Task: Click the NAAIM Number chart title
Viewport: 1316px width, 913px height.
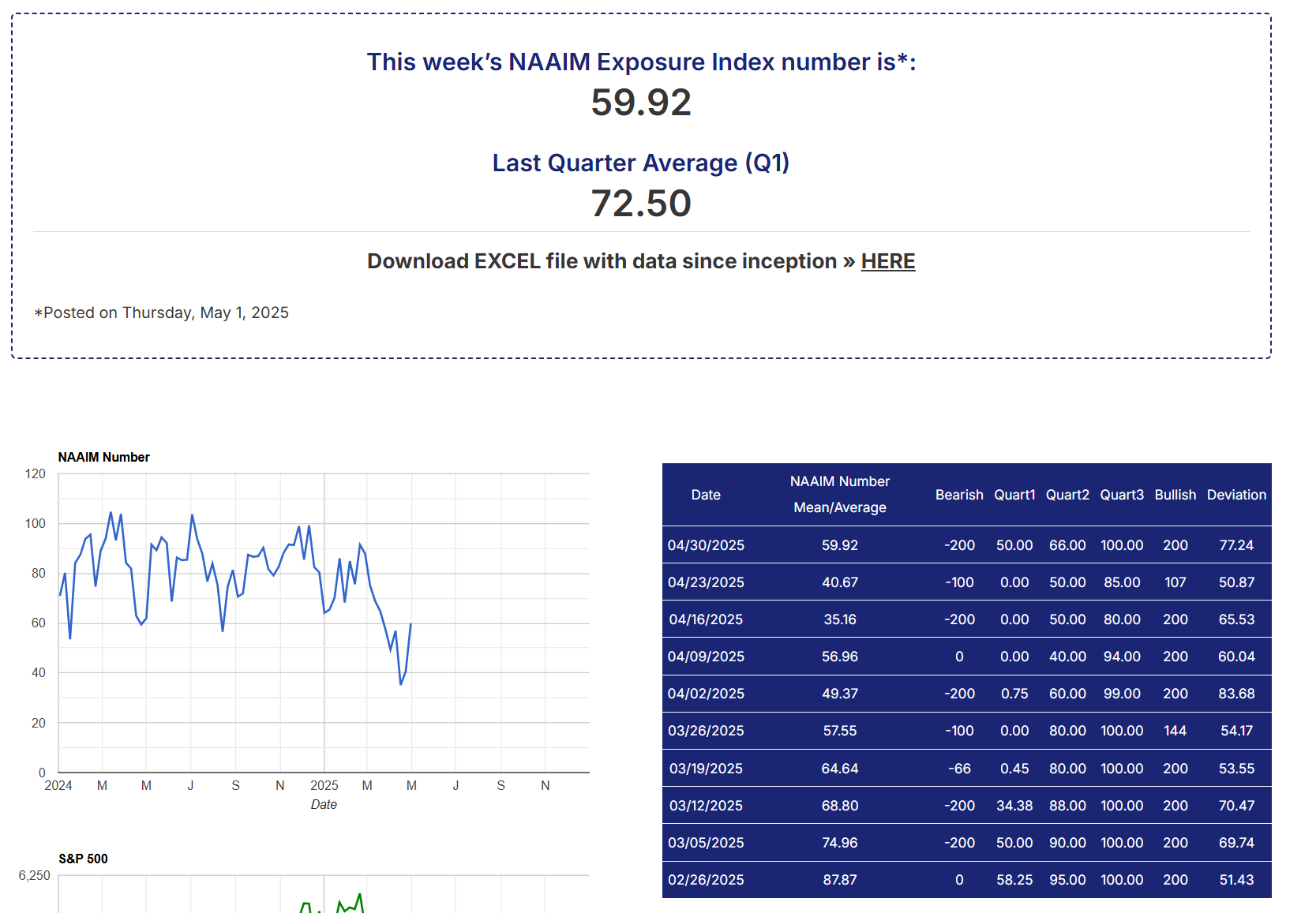Action: click(x=103, y=457)
